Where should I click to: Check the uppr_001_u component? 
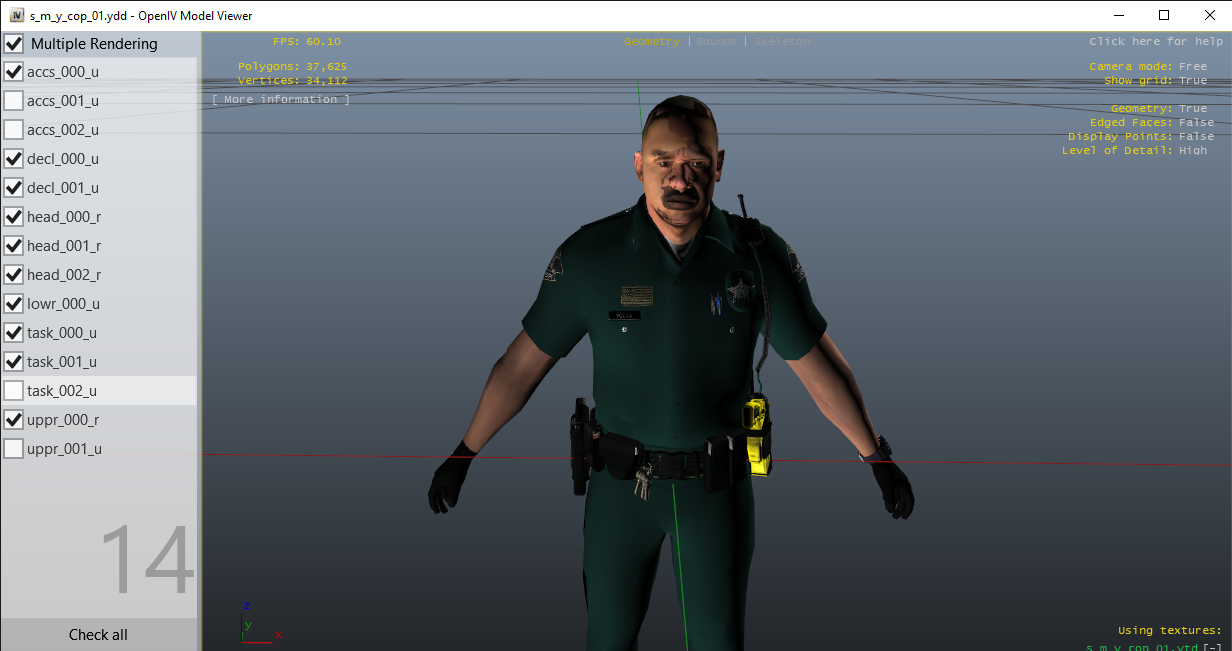tap(14, 449)
